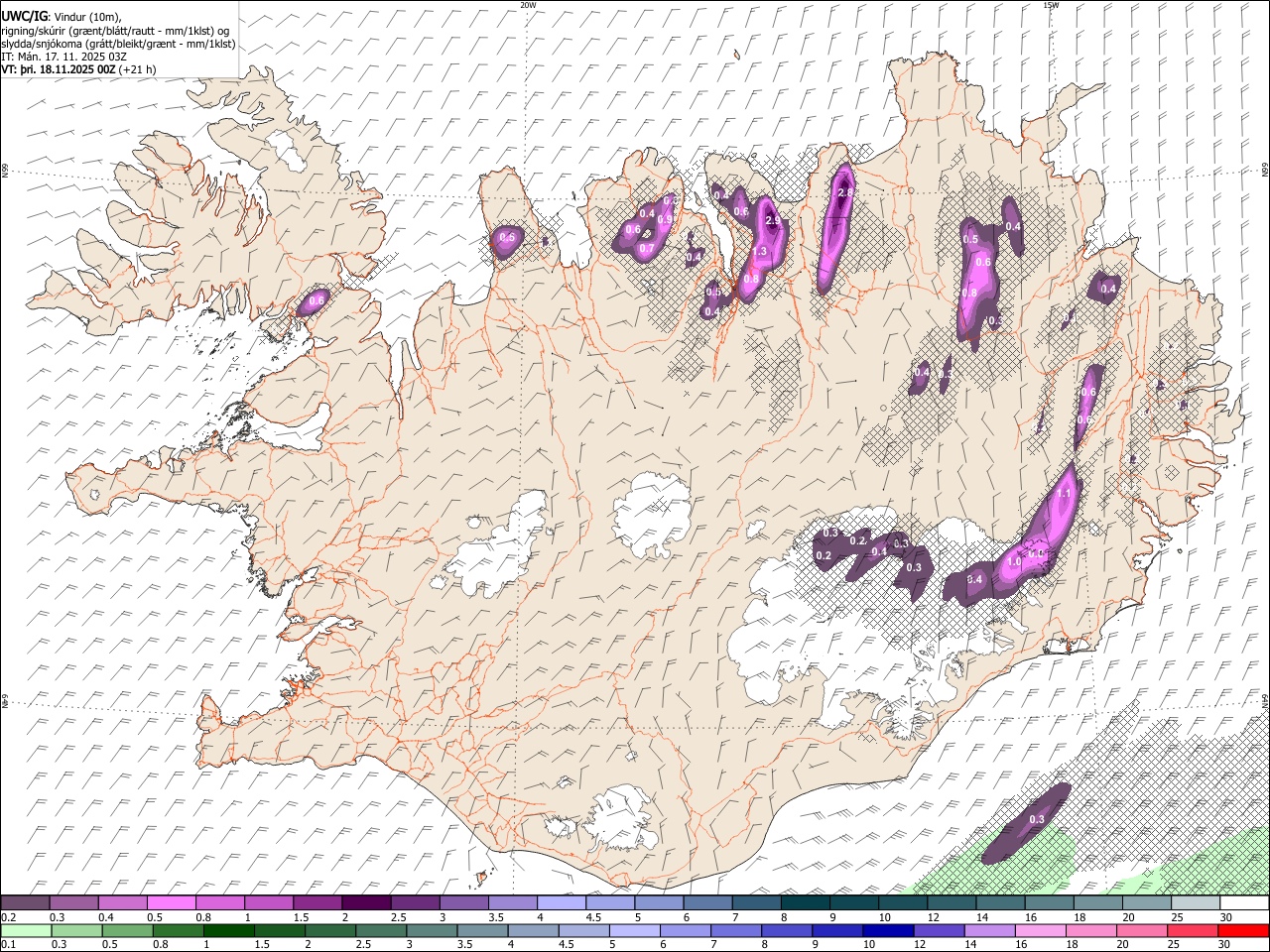This screenshot has width=1270, height=952.
Task: Click the 'slydda/snjókoma' legend description line
Action: [x=118, y=44]
